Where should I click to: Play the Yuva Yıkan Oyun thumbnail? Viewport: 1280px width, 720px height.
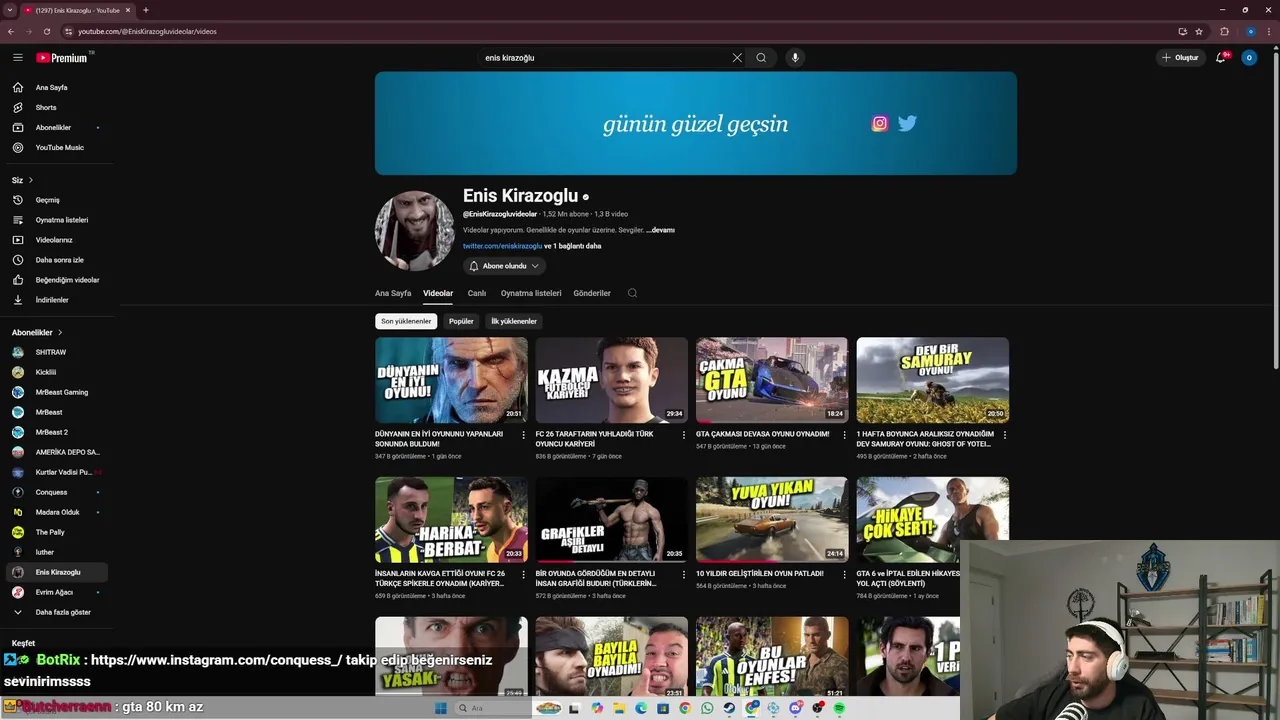[772, 520]
